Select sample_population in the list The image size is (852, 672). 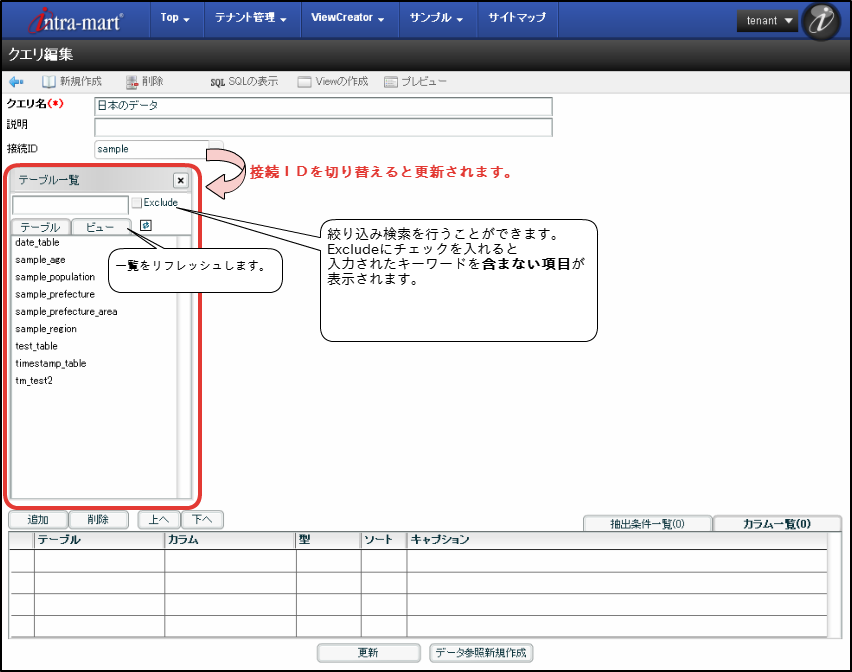click(55, 277)
